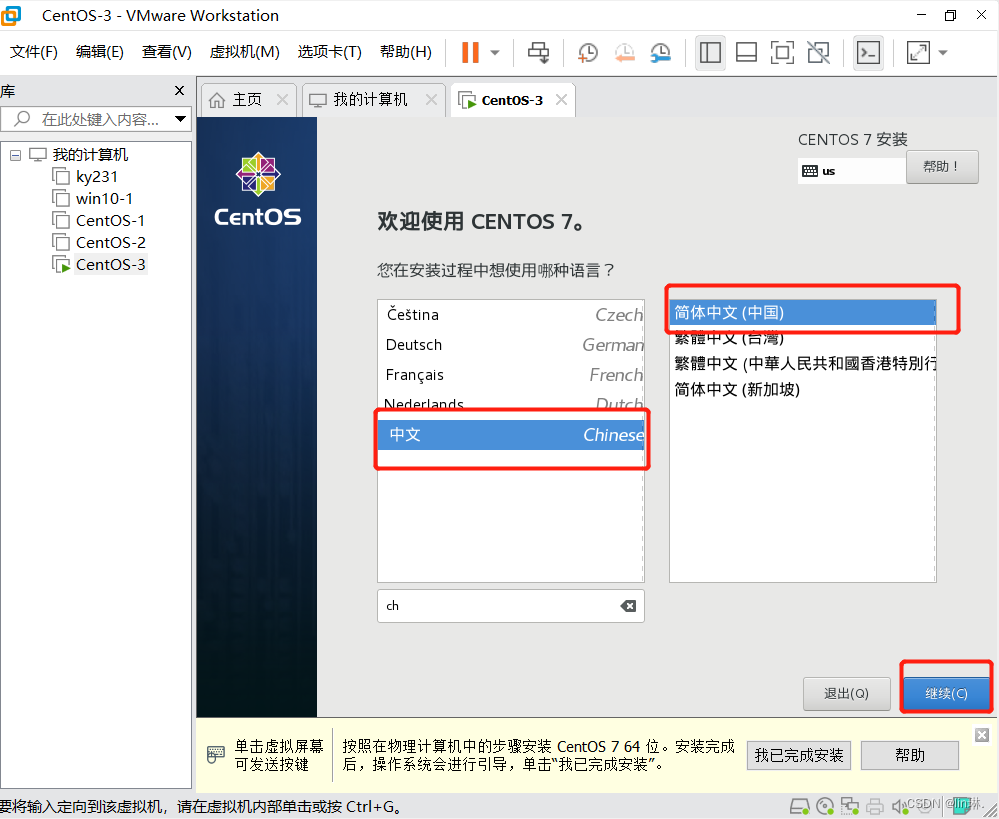This screenshot has width=999, height=819.
Task: Click the keyboard icon in the hint bar
Action: click(x=215, y=755)
